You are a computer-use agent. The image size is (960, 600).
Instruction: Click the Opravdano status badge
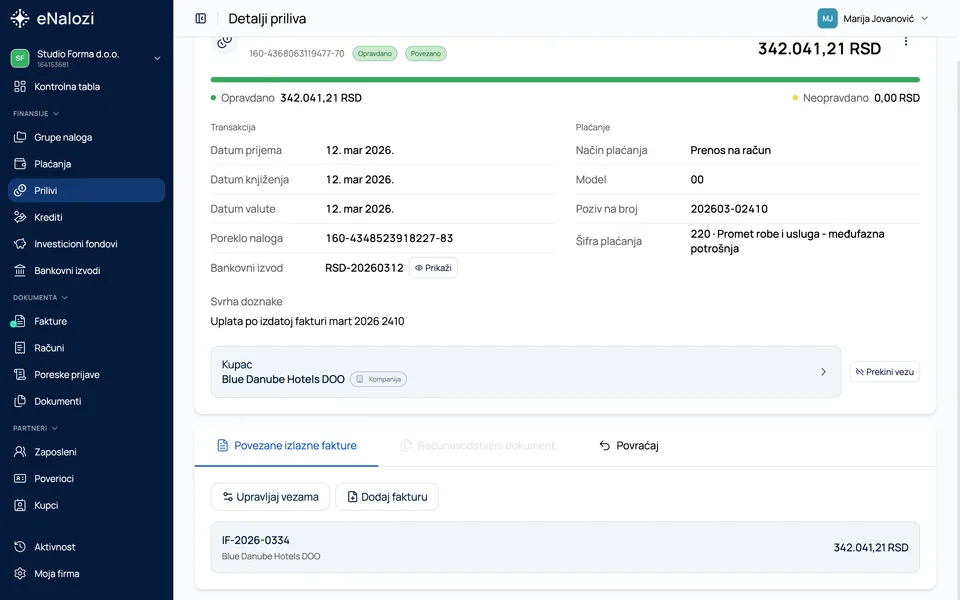[375, 54]
